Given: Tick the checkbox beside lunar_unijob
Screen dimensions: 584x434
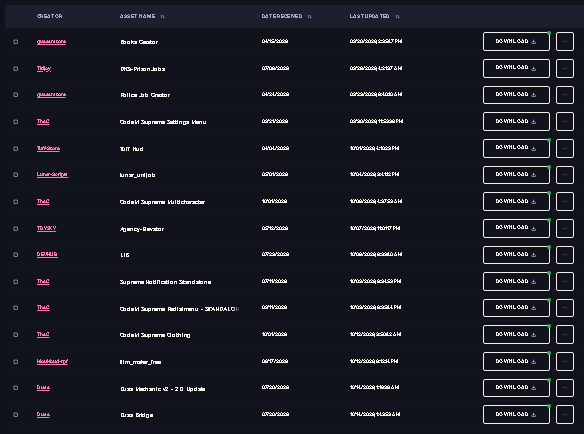Looking at the screenshot, I should point(16,175).
